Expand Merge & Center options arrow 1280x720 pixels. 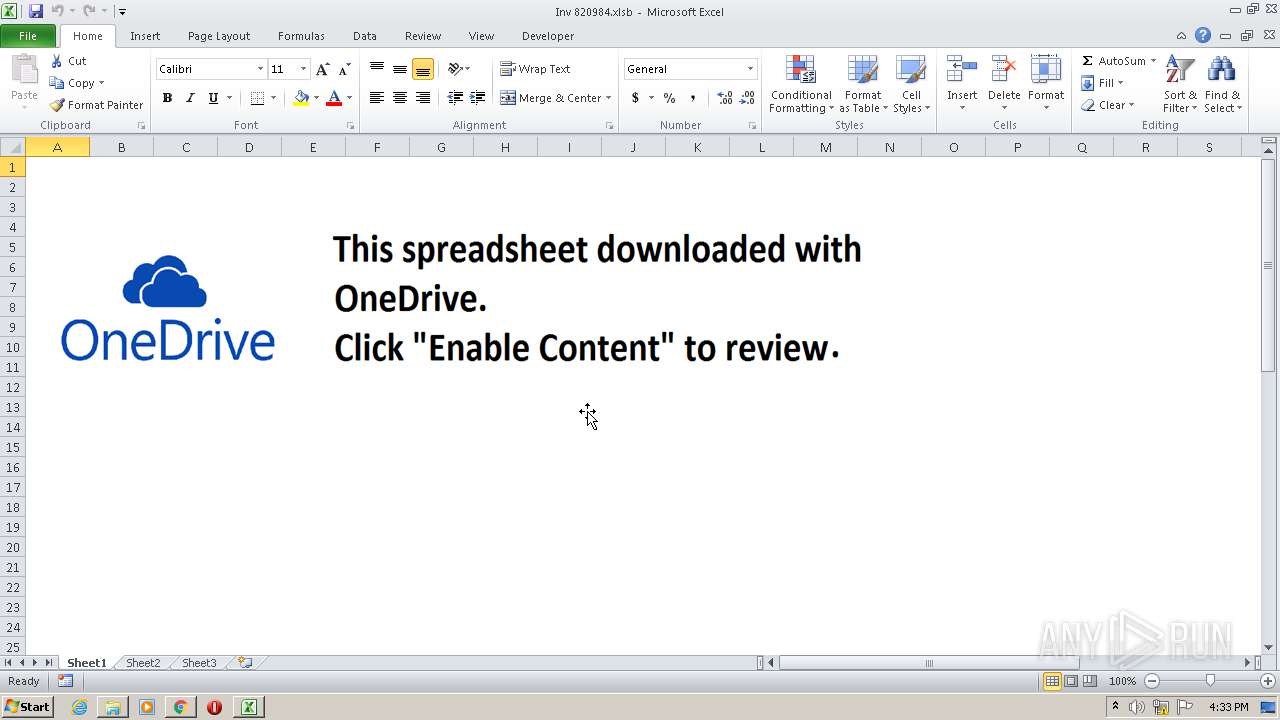tap(608, 98)
